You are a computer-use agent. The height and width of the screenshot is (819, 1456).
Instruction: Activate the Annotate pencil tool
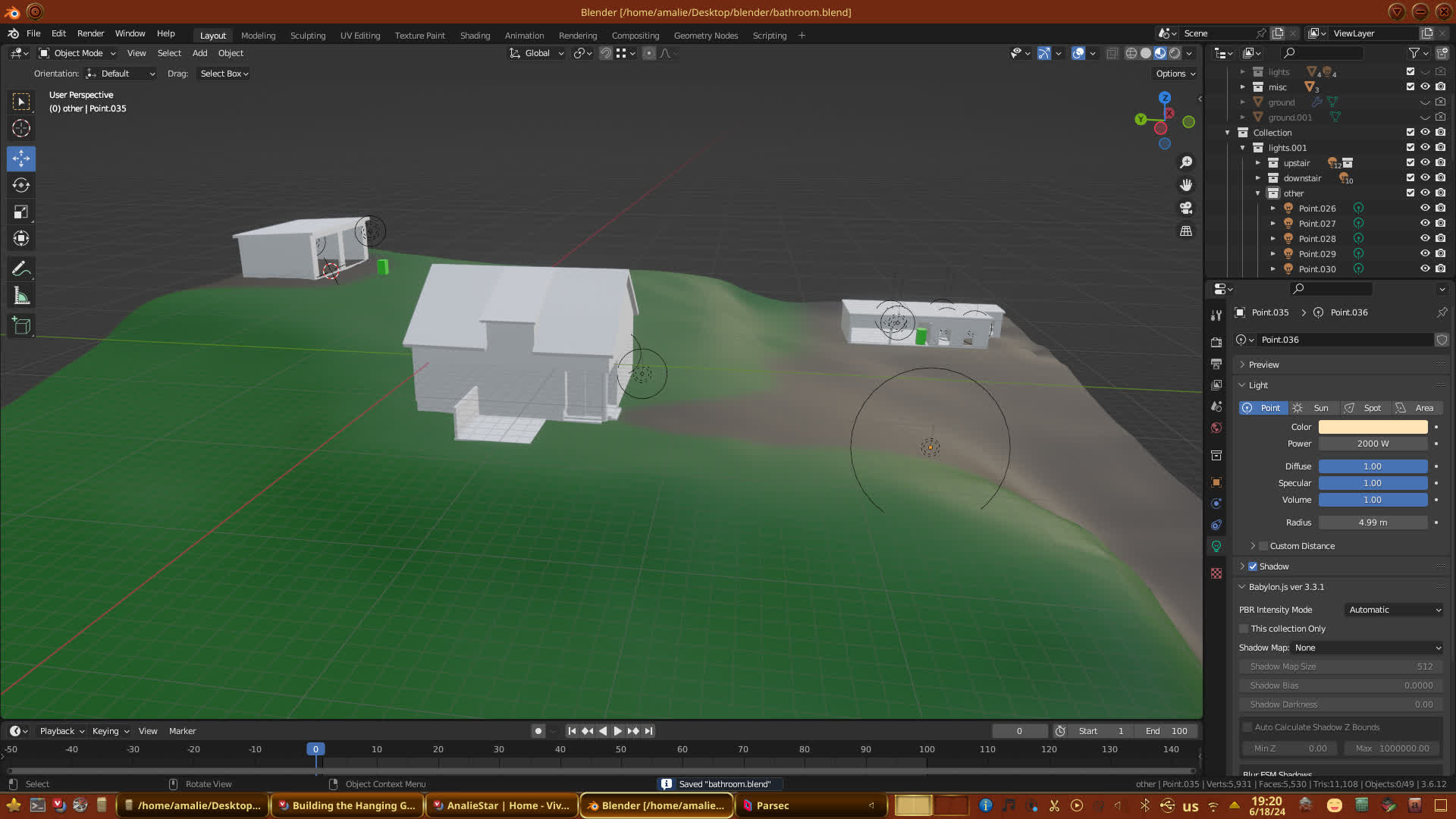(21, 268)
